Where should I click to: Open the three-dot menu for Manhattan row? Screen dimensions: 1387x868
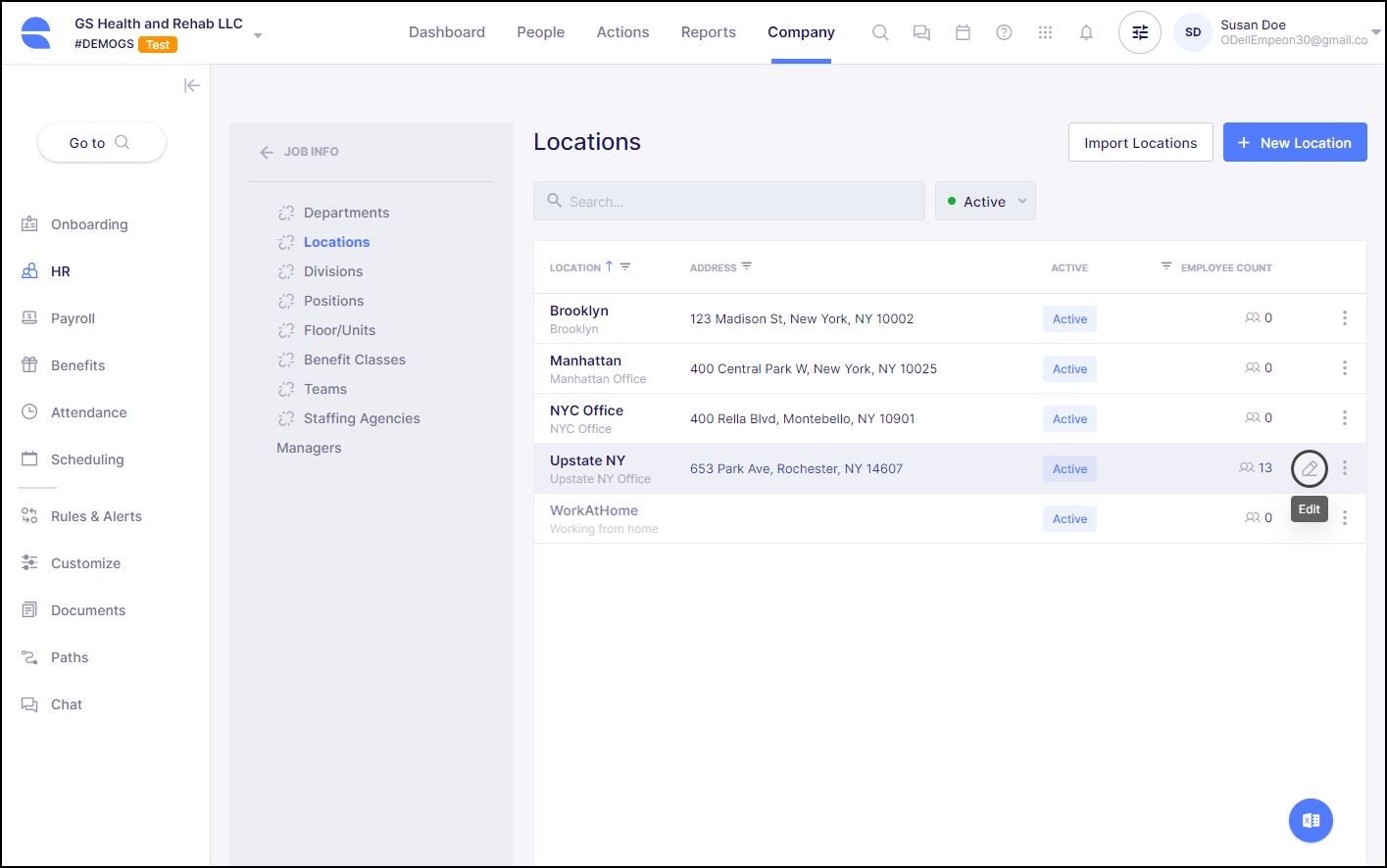[x=1345, y=367]
